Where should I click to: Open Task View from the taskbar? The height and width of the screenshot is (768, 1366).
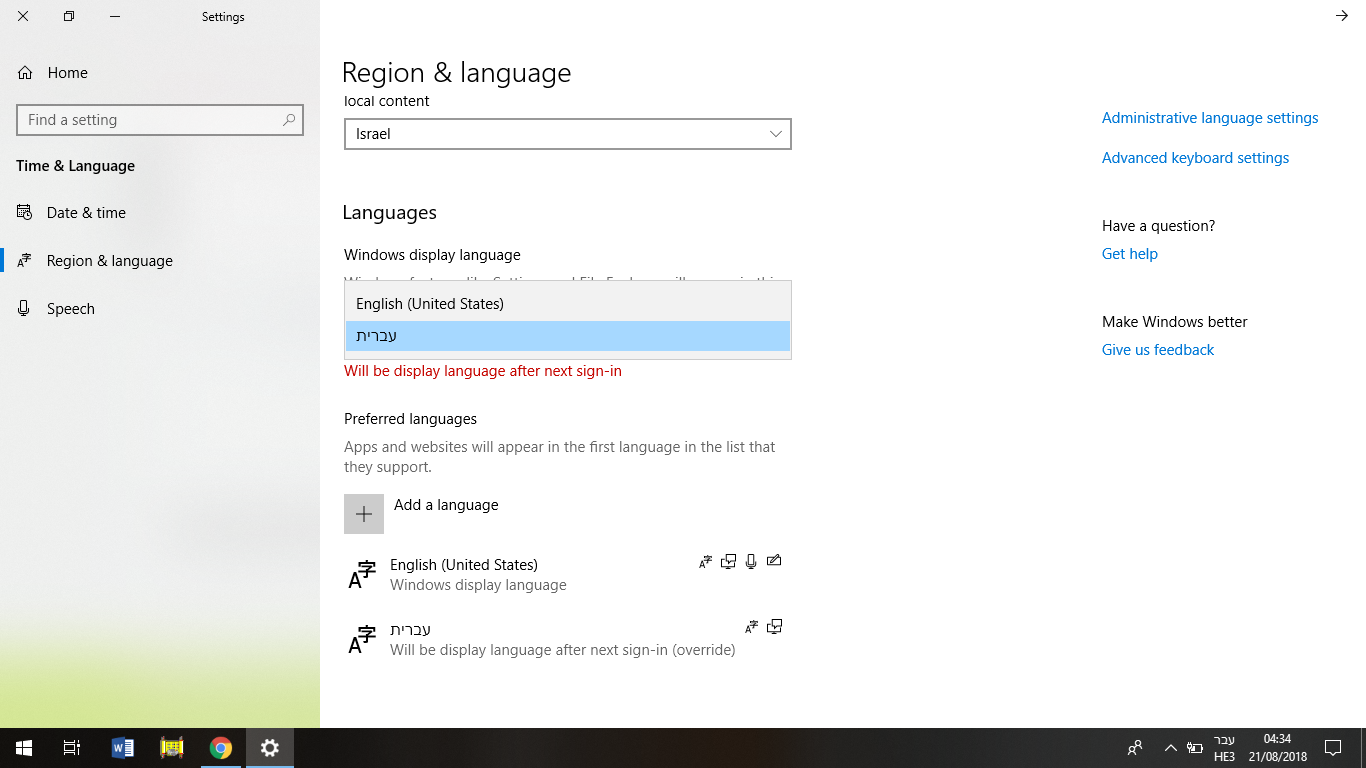click(x=72, y=748)
